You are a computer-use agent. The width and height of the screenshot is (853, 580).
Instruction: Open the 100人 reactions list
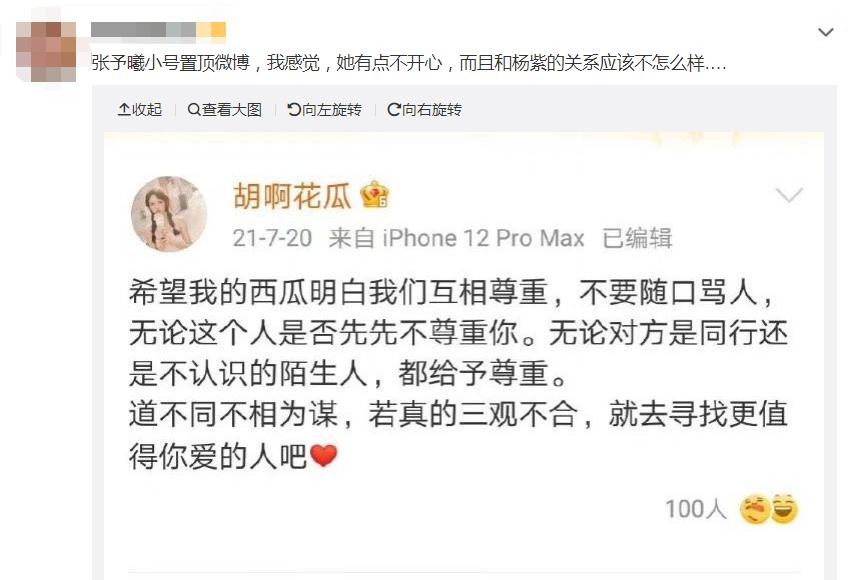click(696, 510)
